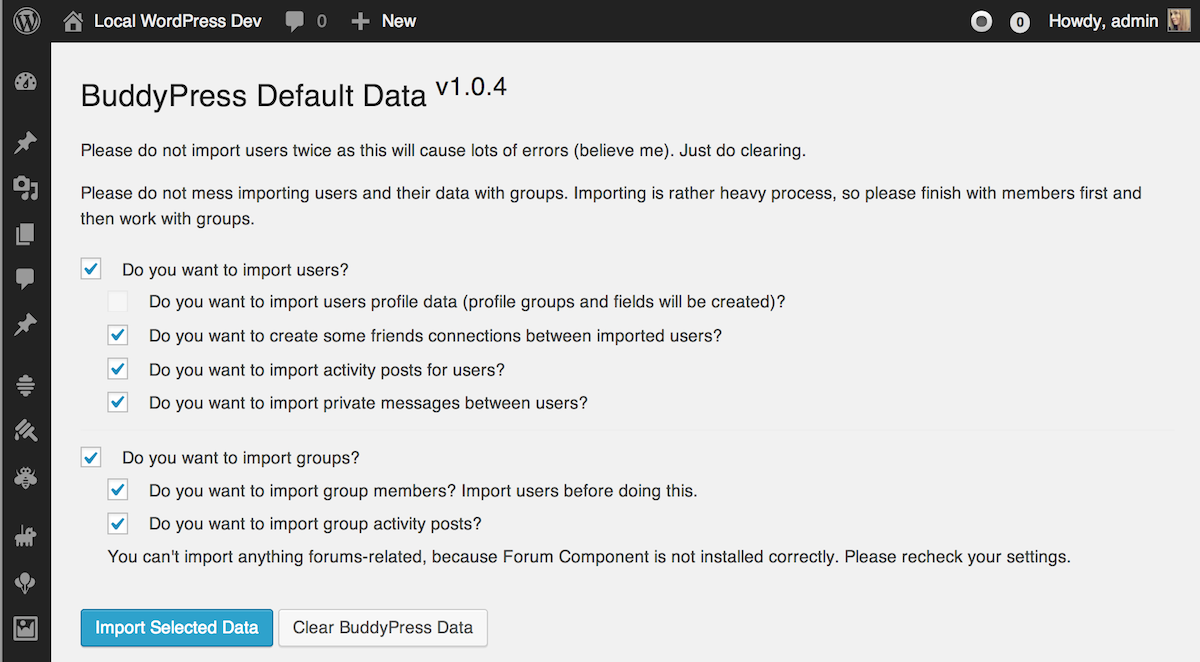Click the WordPress logo in admin bar
Image resolution: width=1200 pixels, height=662 pixels.
click(26, 21)
